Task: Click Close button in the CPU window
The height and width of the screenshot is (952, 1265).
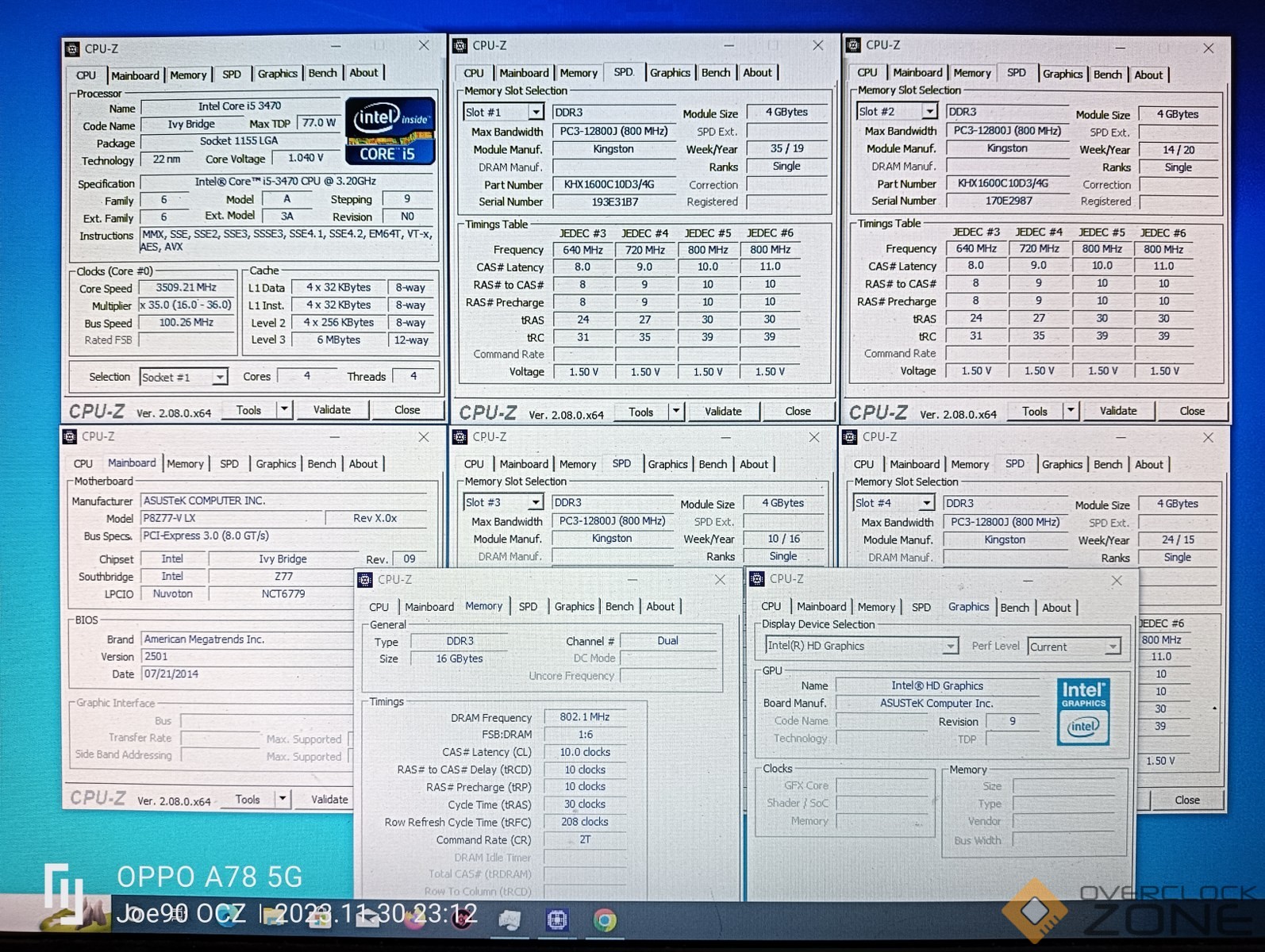Action: click(x=407, y=409)
